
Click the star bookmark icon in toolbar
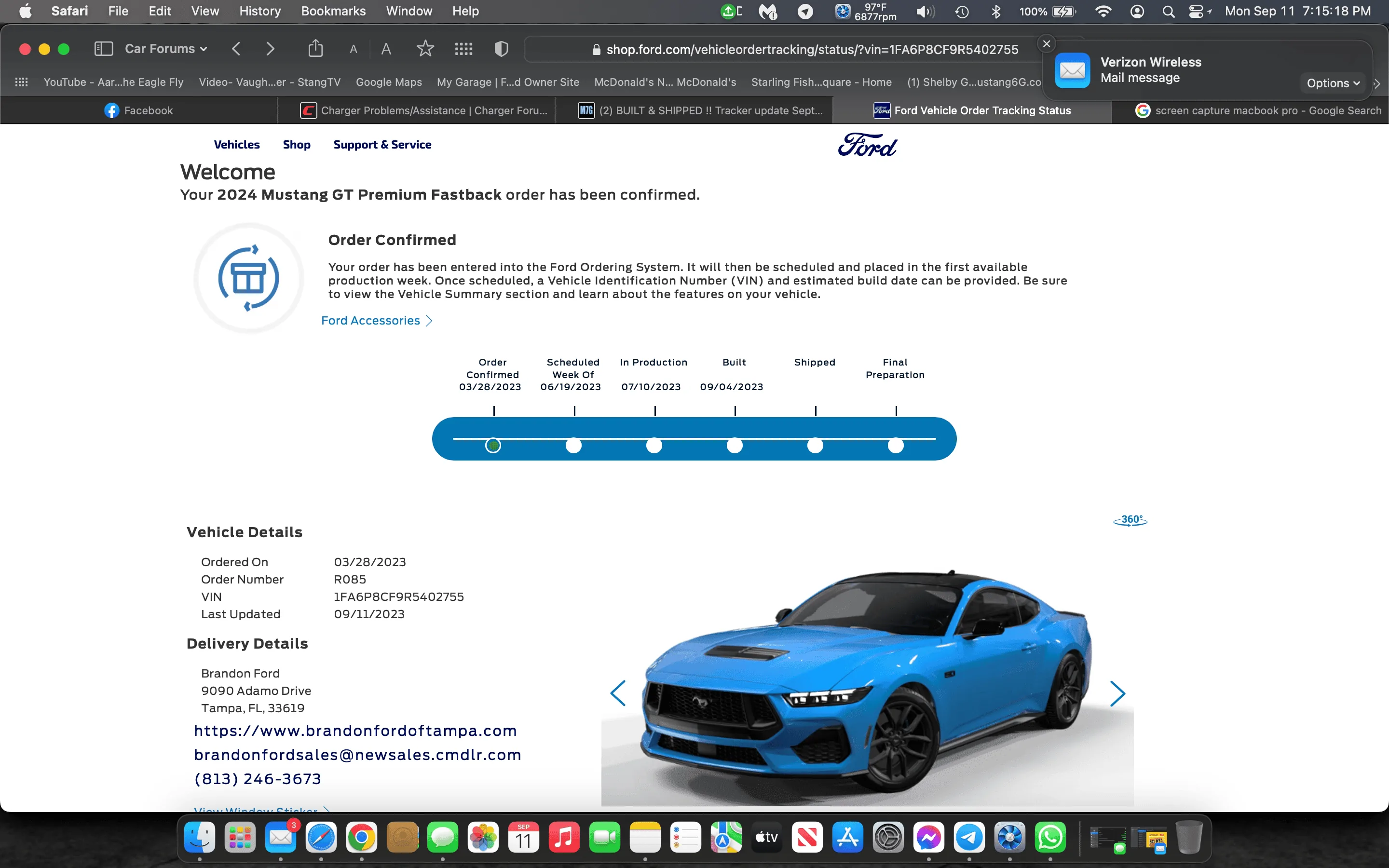[x=425, y=48]
